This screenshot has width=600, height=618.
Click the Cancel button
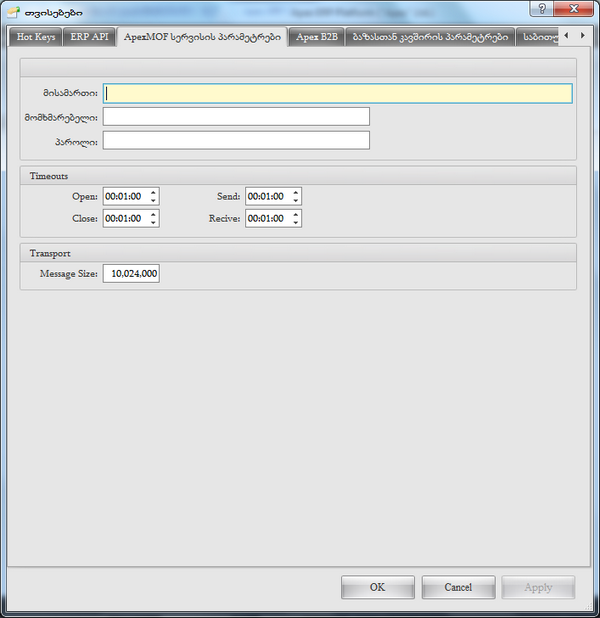click(458, 587)
